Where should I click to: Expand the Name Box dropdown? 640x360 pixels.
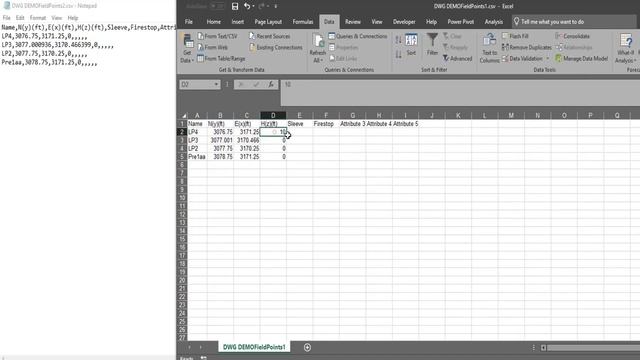(216, 84)
